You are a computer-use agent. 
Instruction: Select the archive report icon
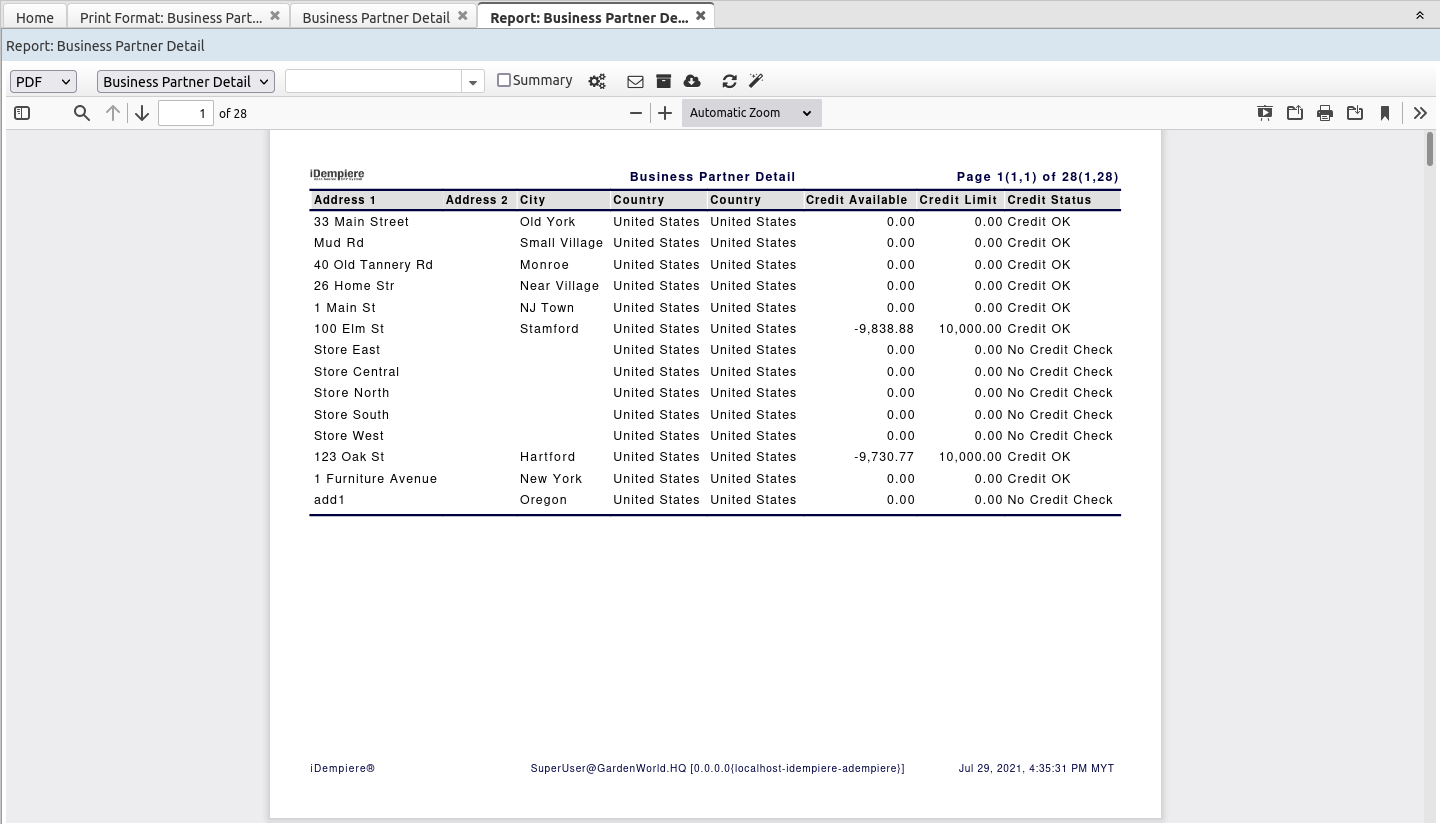pos(663,81)
